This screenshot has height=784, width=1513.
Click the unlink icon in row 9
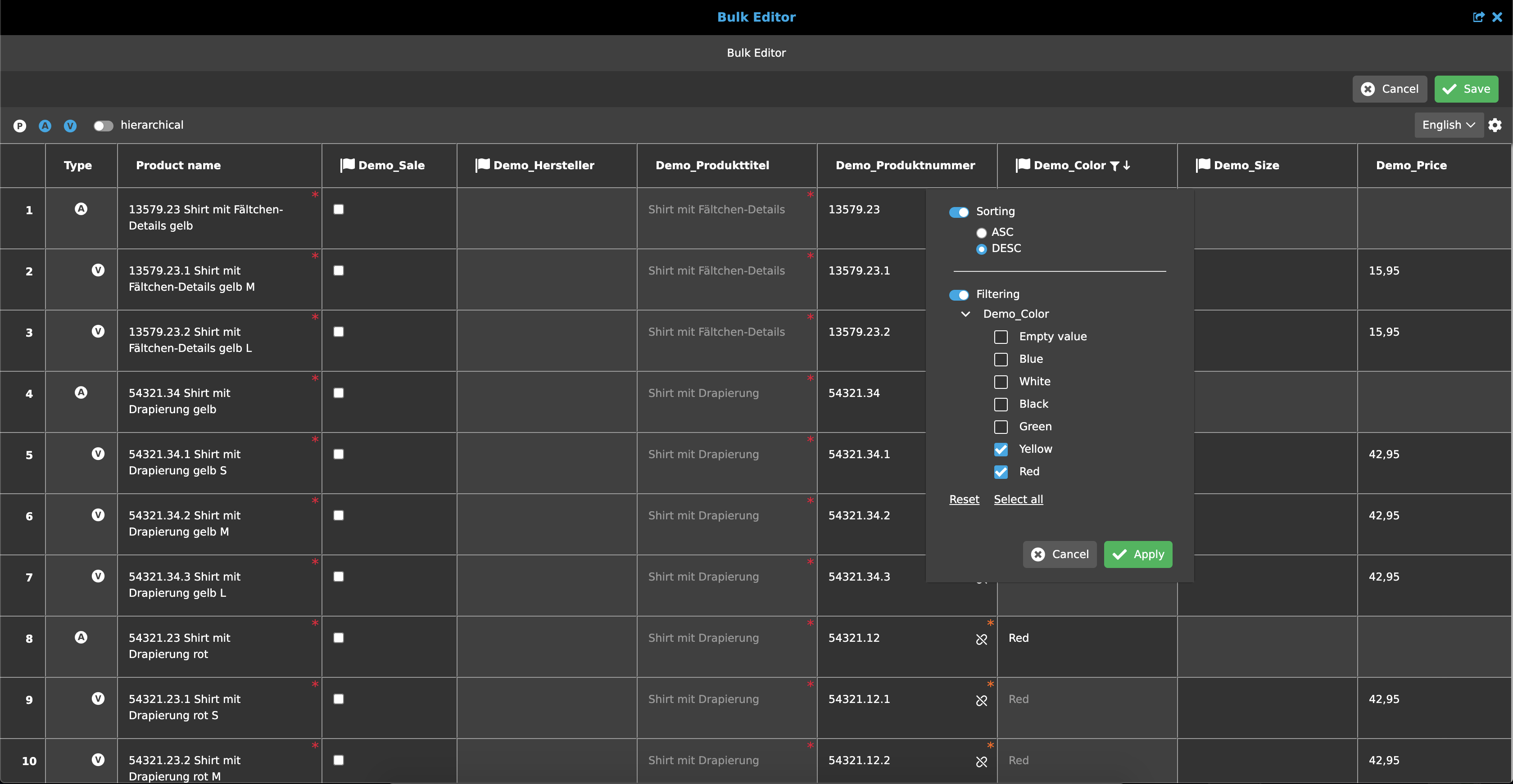982,700
